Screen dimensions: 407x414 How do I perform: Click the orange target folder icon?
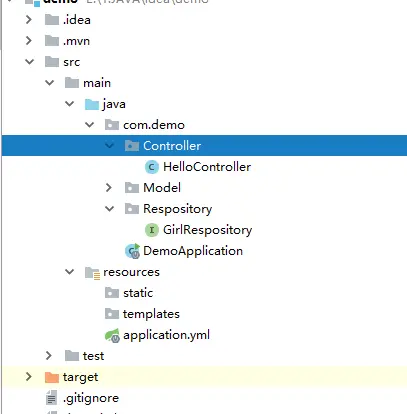click(x=52, y=377)
